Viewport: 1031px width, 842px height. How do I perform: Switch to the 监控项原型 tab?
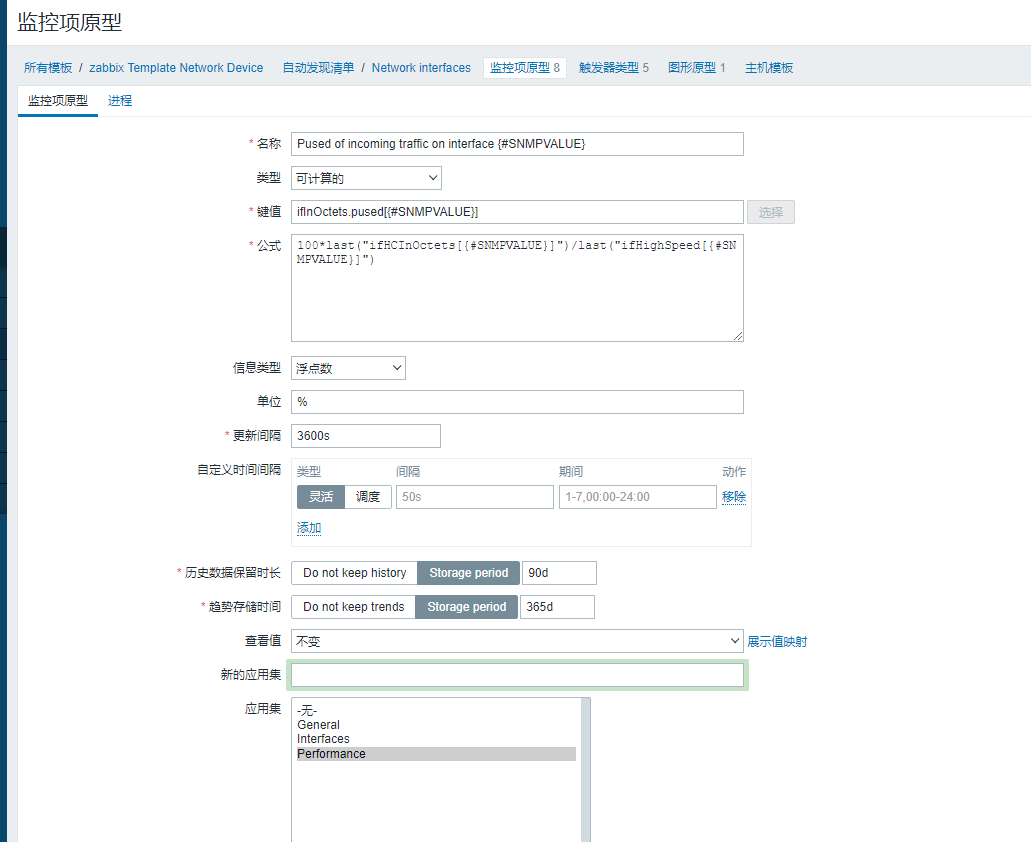pyautogui.click(x=57, y=100)
